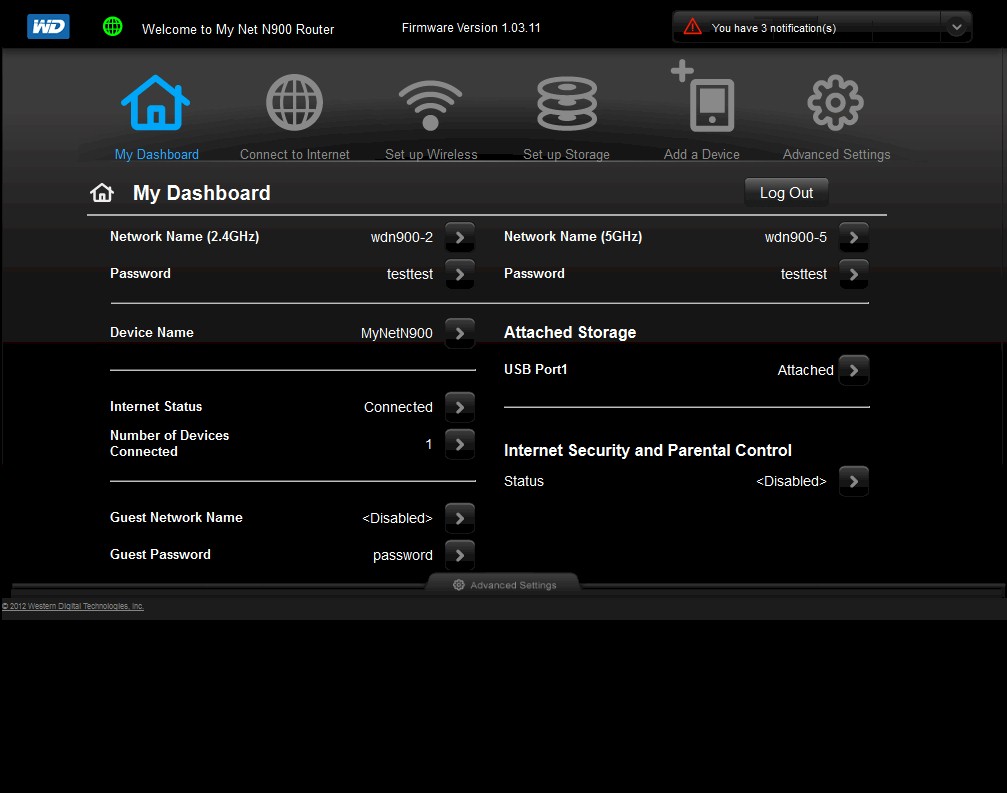The width and height of the screenshot is (1007, 793).
Task: Click the 'Attached Storage' heading
Action: click(570, 333)
